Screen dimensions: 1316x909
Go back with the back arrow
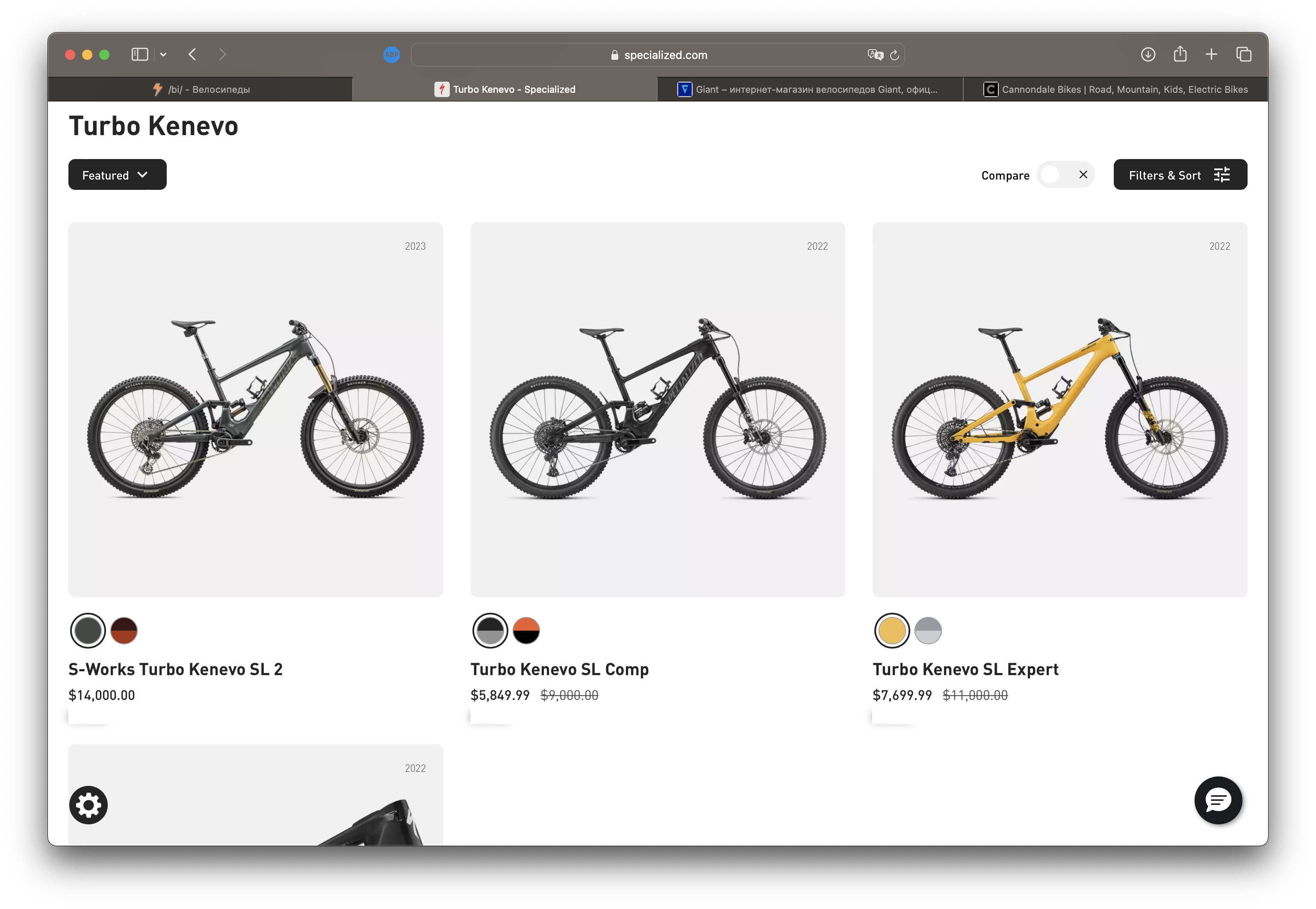(x=192, y=55)
